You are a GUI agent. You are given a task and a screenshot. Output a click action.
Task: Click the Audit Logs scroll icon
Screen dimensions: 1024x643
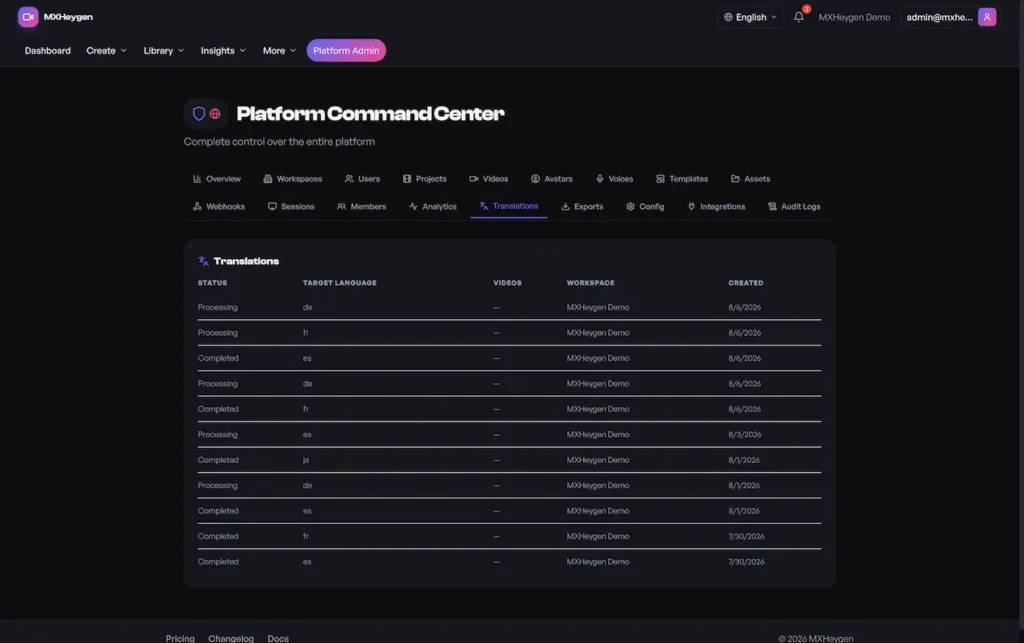point(773,206)
